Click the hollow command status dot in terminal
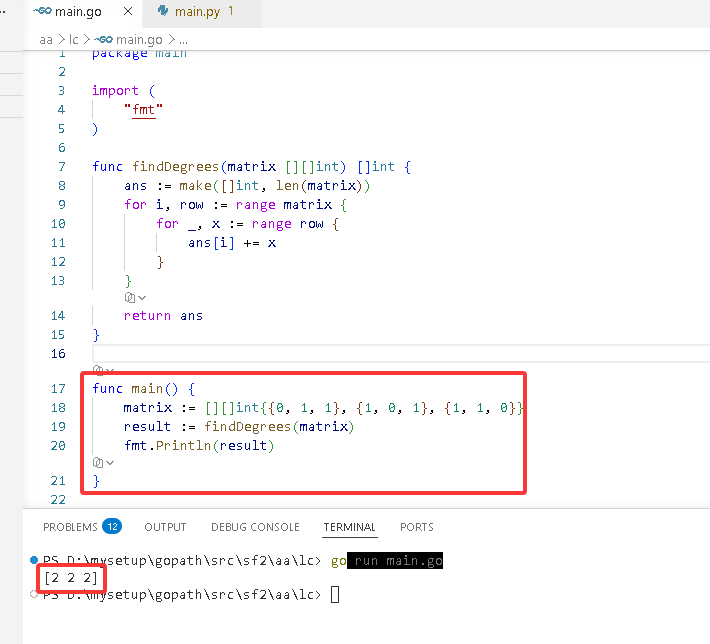Screen dimensions: 710x644 (x=34, y=594)
